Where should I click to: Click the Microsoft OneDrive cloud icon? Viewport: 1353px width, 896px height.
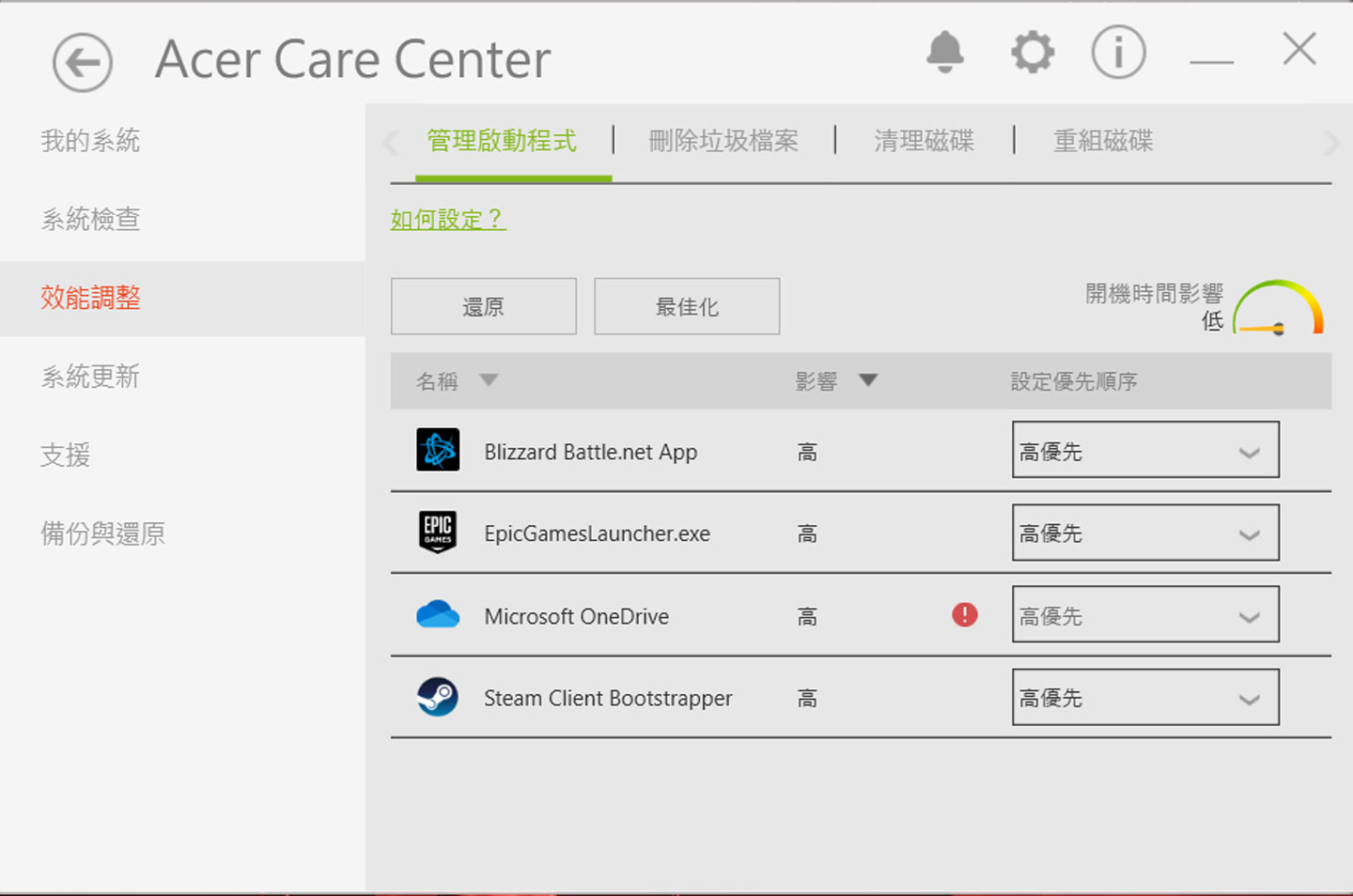tap(438, 615)
